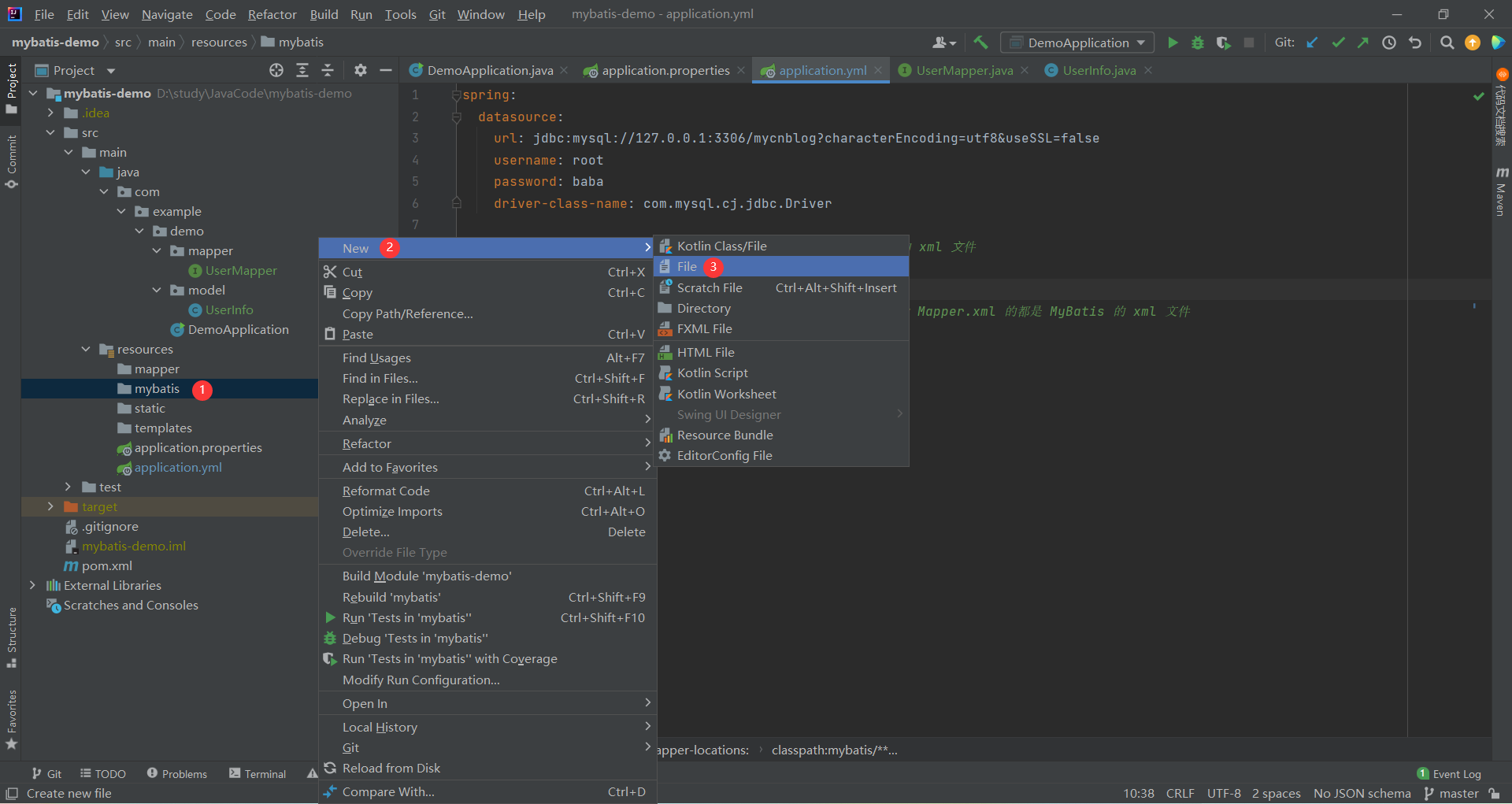Select pom.xml in project tree
Image resolution: width=1512 pixels, height=804 pixels.
pos(107,565)
